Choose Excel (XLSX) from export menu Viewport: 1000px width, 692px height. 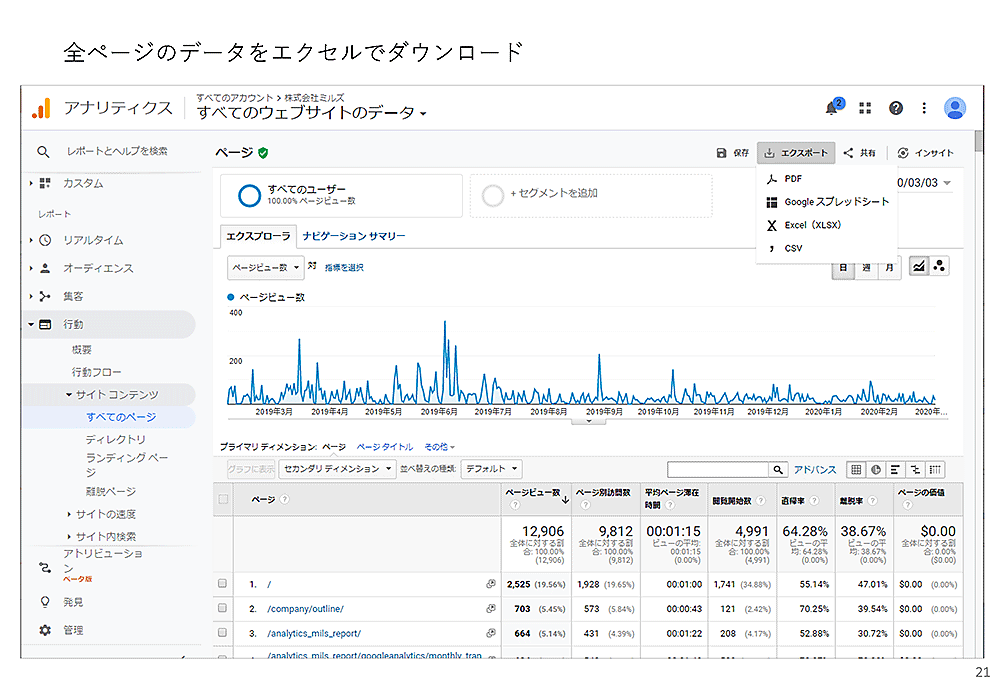[x=812, y=225]
